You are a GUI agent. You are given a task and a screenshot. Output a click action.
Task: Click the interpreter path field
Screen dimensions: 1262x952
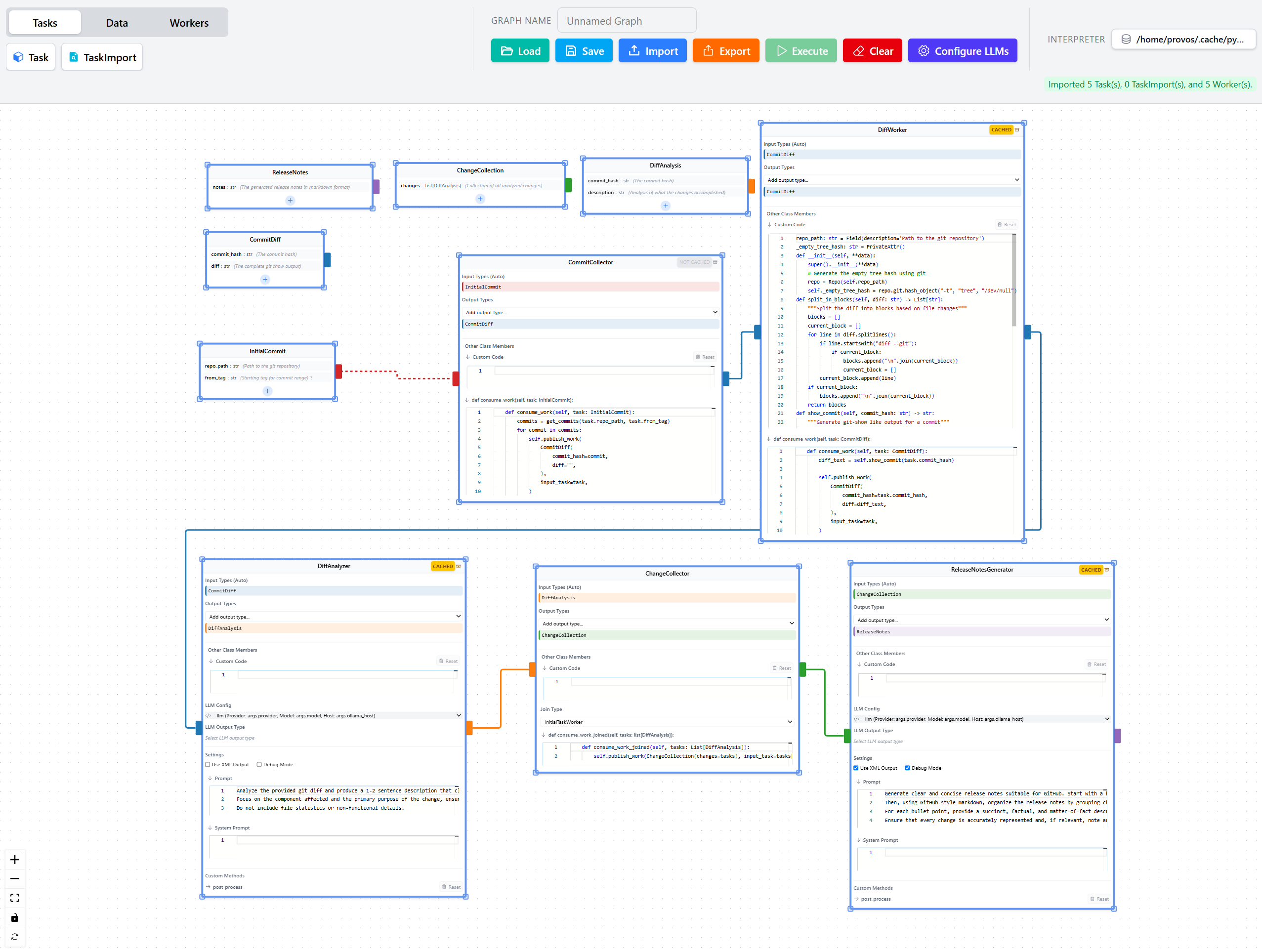(x=1184, y=39)
